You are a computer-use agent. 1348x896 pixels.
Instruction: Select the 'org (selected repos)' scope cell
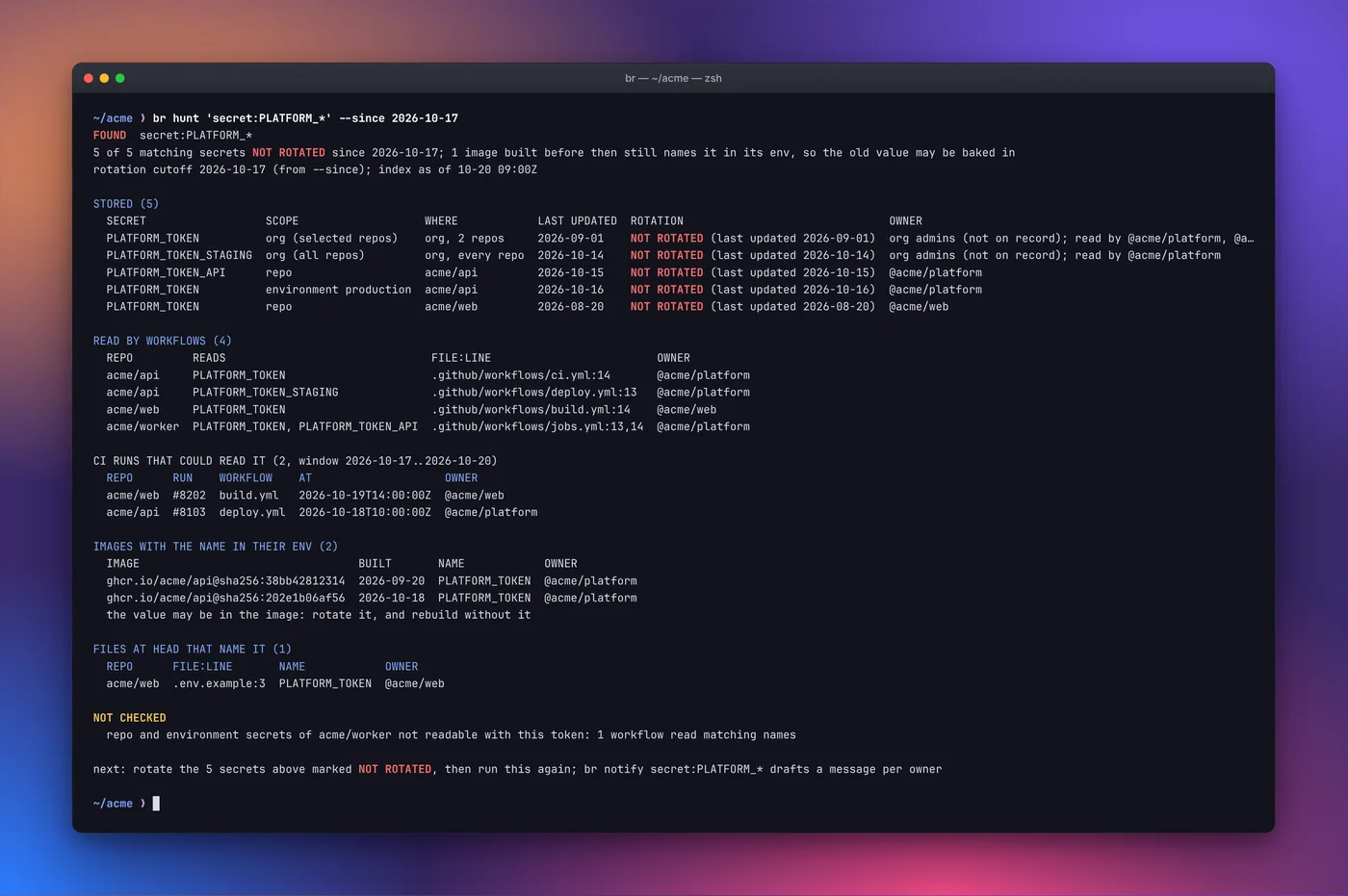pyautogui.click(x=331, y=239)
